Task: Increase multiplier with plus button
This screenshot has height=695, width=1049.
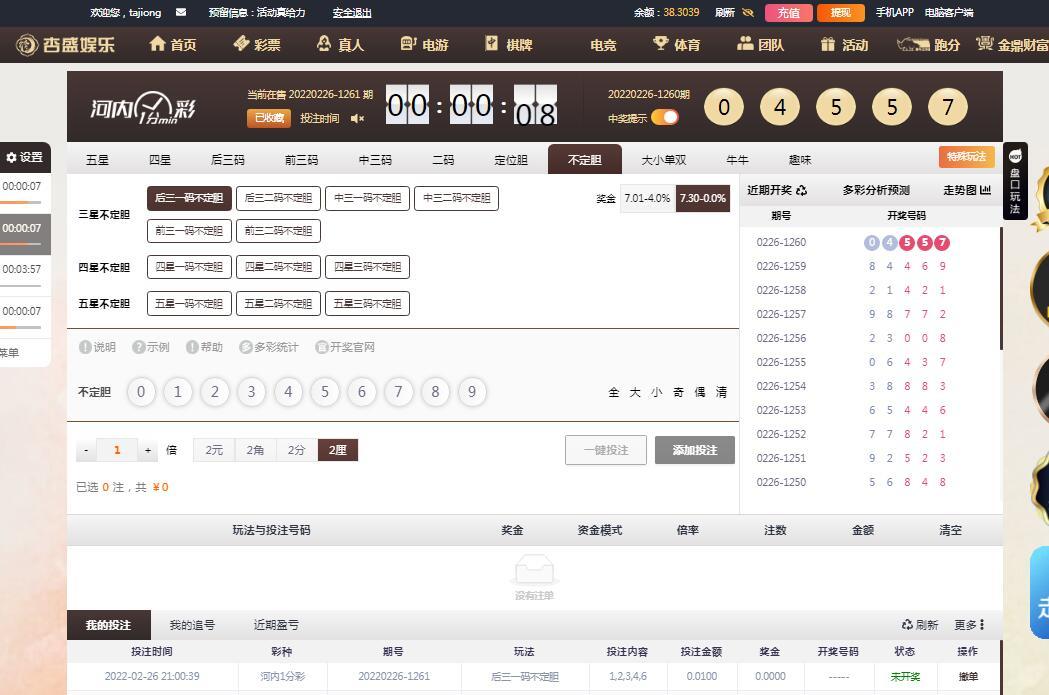Action: 148,450
